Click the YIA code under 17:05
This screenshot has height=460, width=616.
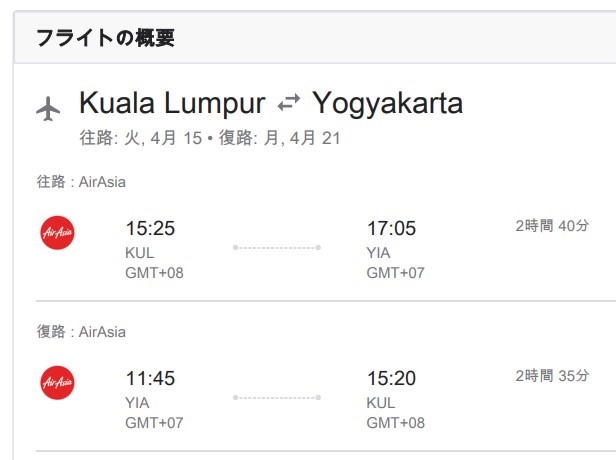pos(380,253)
